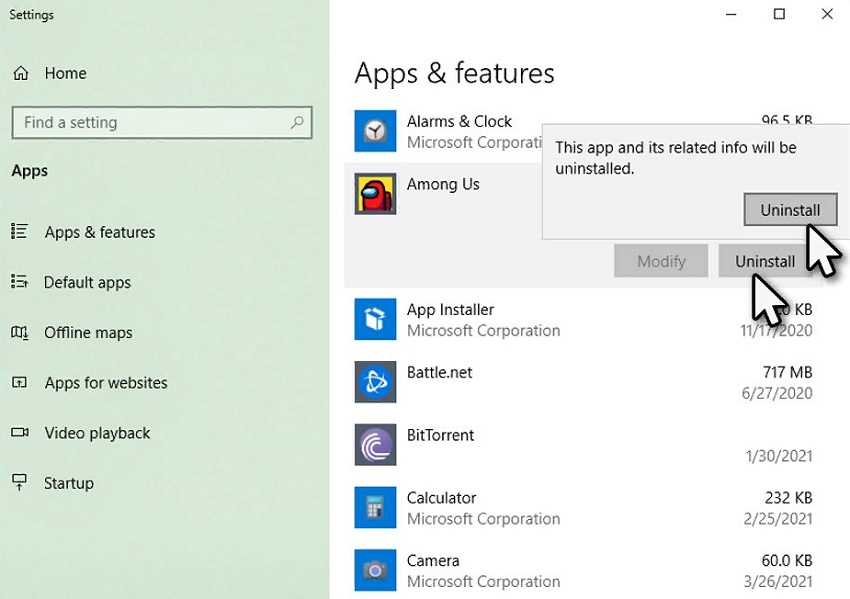Click the search magnifier in Find a setting
850x599 pixels.
[x=297, y=123]
